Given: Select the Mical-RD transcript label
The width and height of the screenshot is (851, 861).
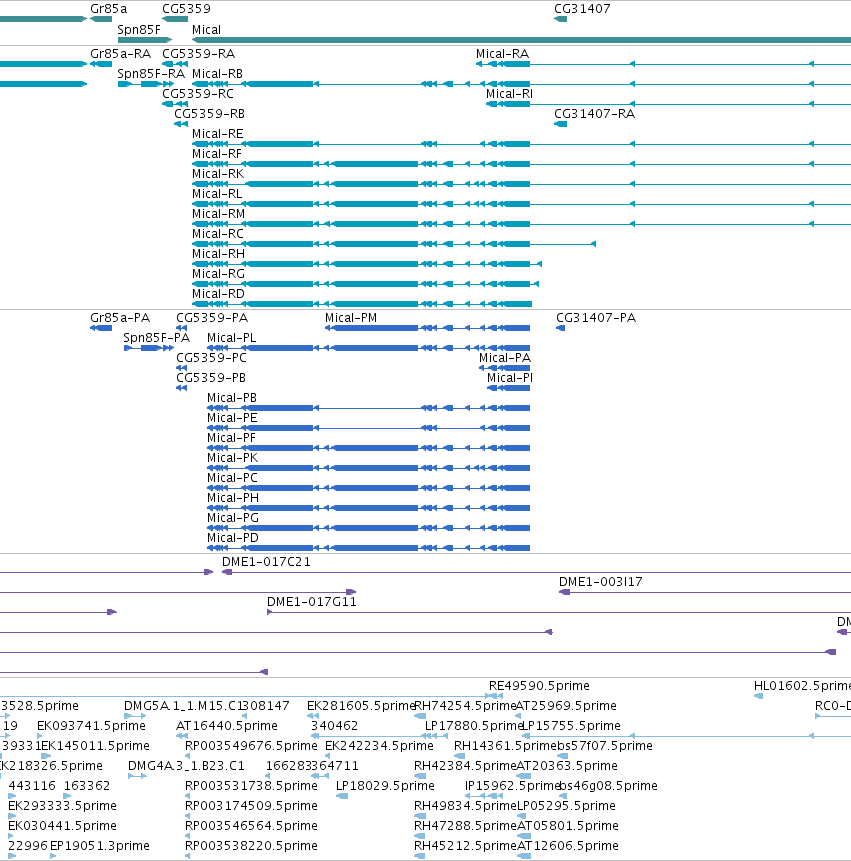Looking at the screenshot, I should click(x=219, y=294).
